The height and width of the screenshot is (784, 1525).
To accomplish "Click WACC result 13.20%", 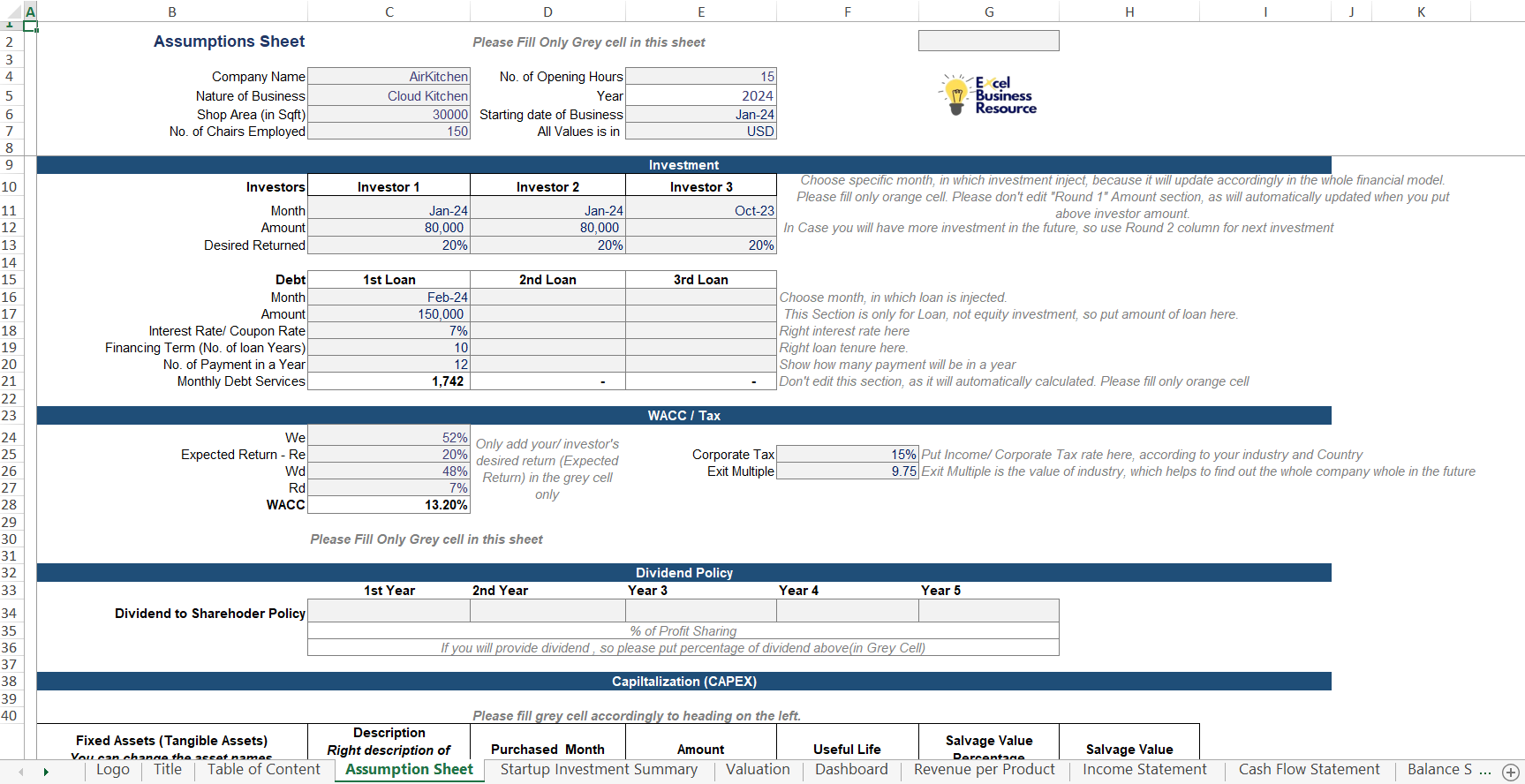I will 389,505.
